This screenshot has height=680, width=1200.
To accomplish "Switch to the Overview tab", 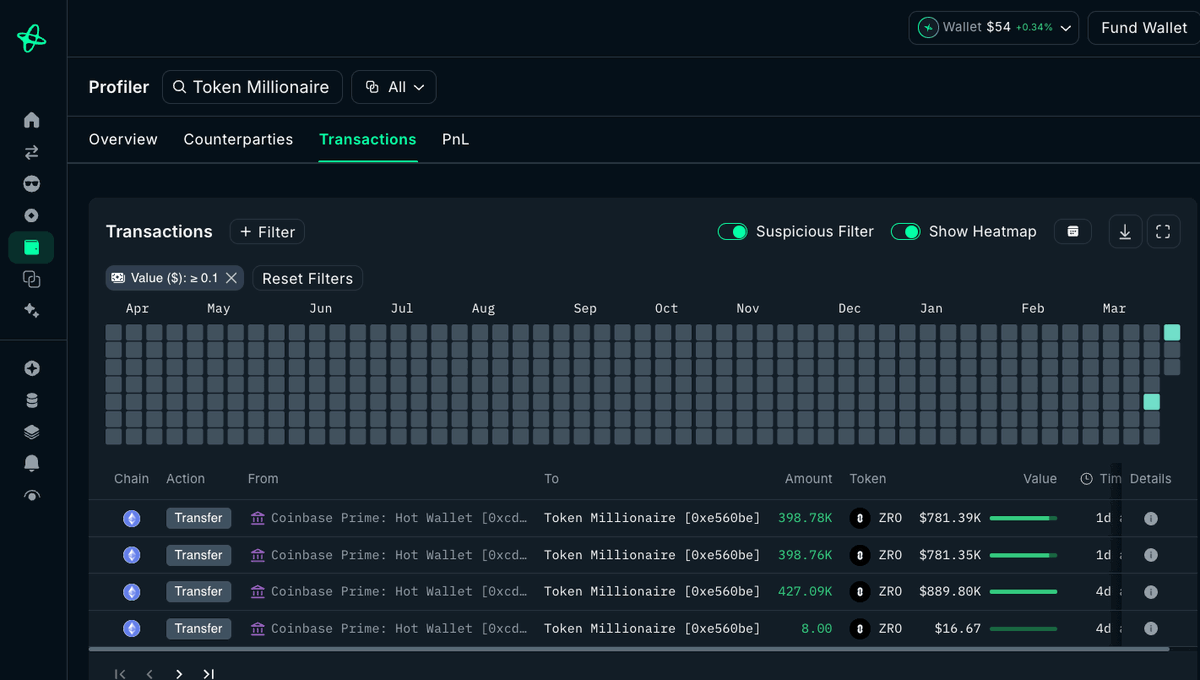I will (x=123, y=139).
